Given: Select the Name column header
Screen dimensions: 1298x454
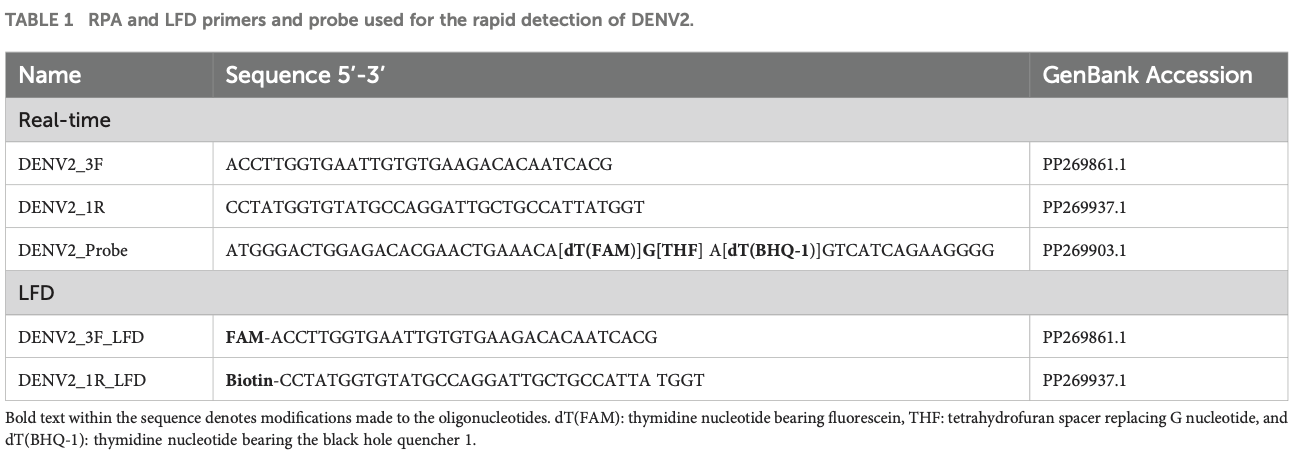Looking at the screenshot, I should tap(50, 75).
